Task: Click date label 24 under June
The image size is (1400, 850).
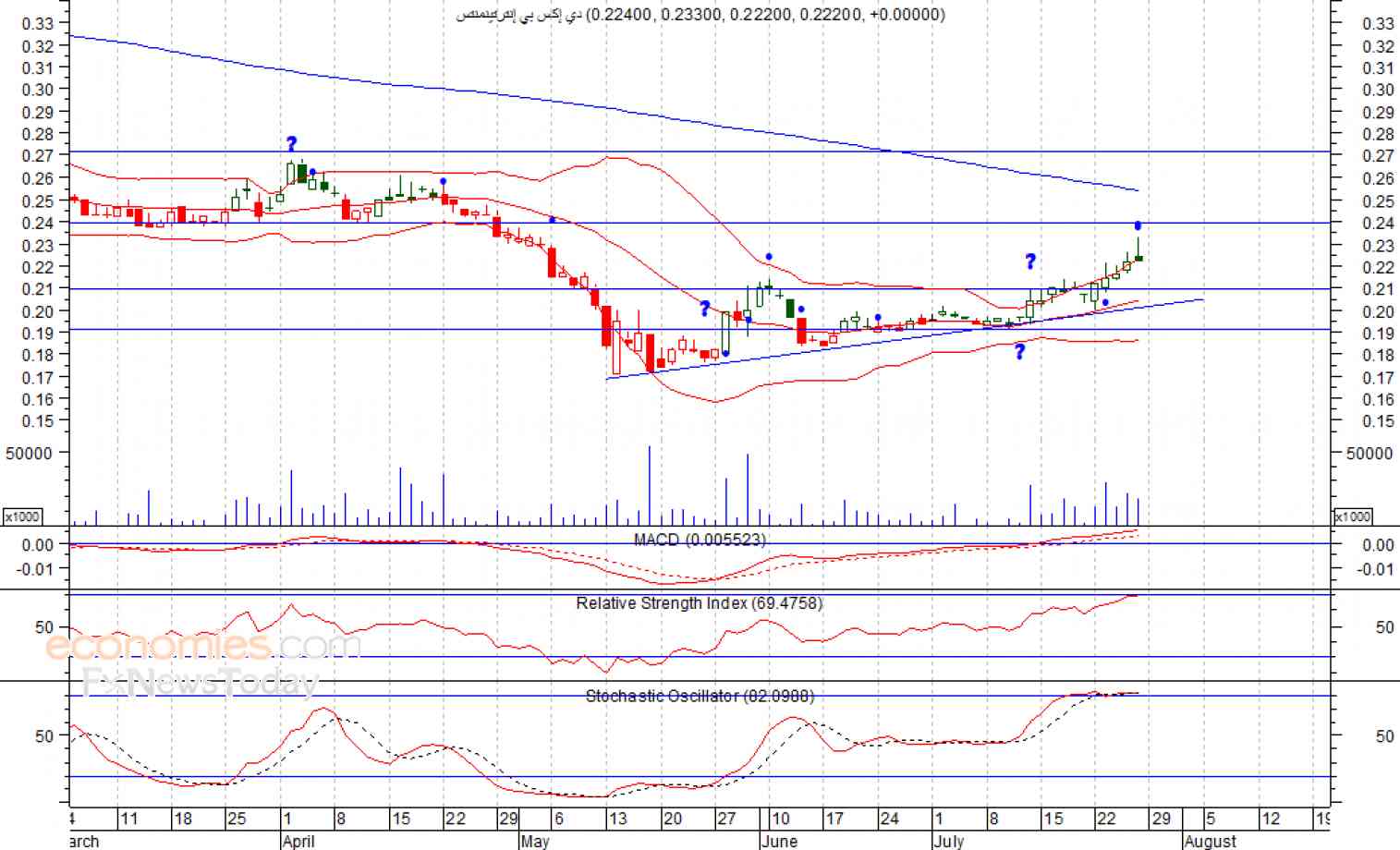Action: coord(889,819)
